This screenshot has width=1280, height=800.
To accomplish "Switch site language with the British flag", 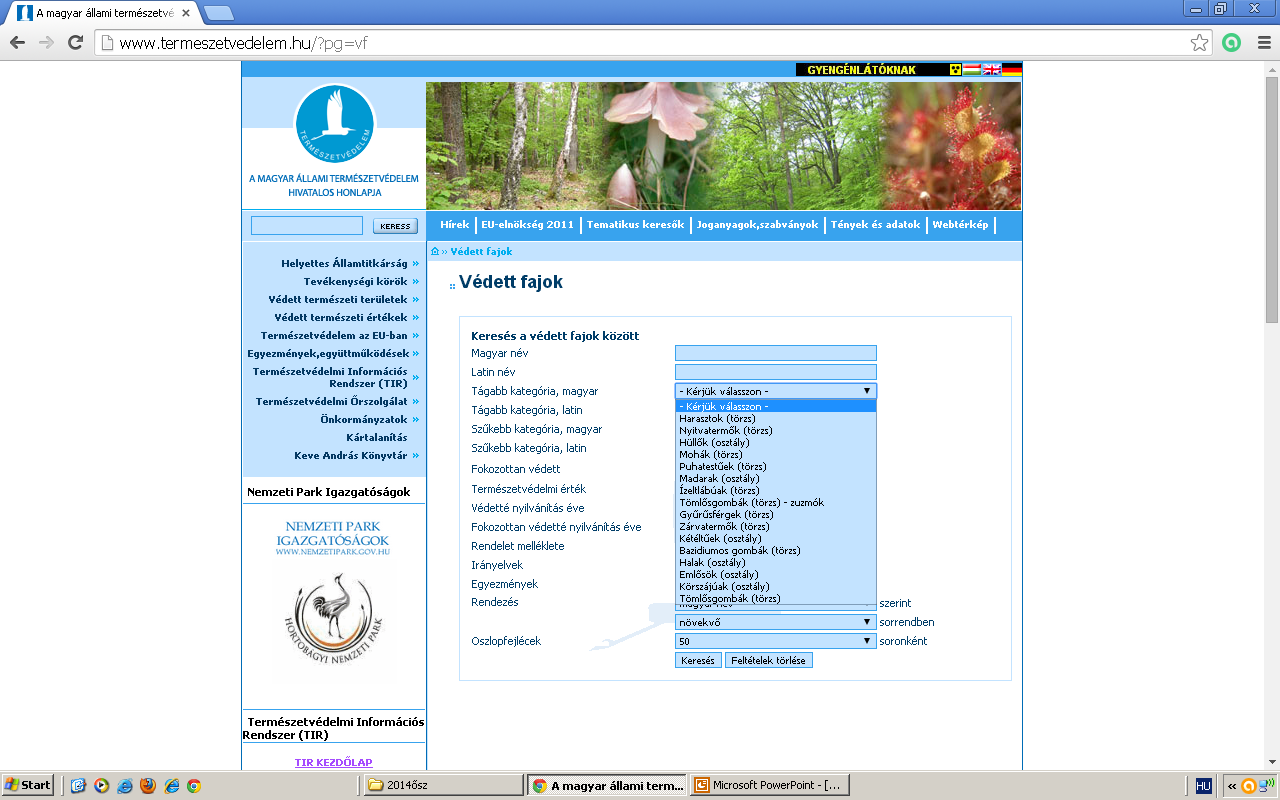I will click(991, 70).
